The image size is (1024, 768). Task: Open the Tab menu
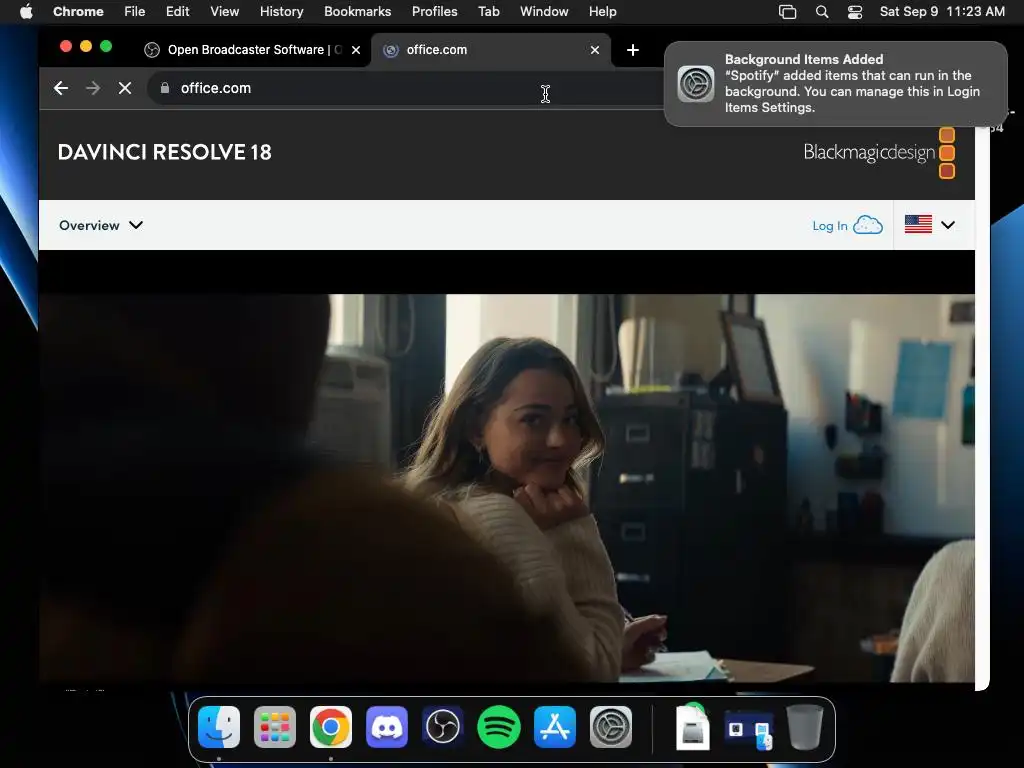pos(488,12)
